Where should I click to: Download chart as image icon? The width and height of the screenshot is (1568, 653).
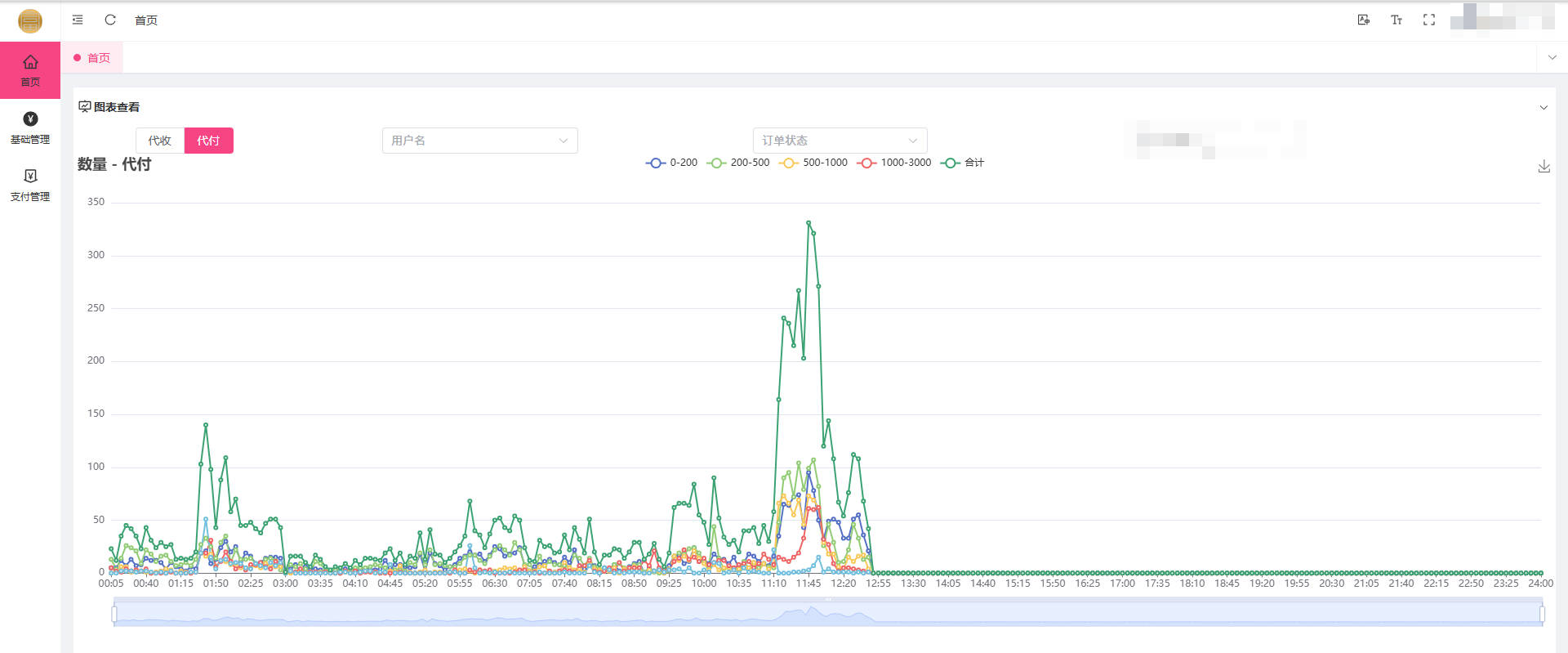point(1543,167)
